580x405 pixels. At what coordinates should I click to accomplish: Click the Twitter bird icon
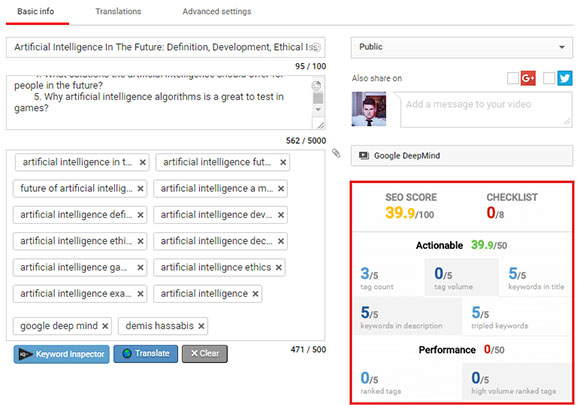564,78
